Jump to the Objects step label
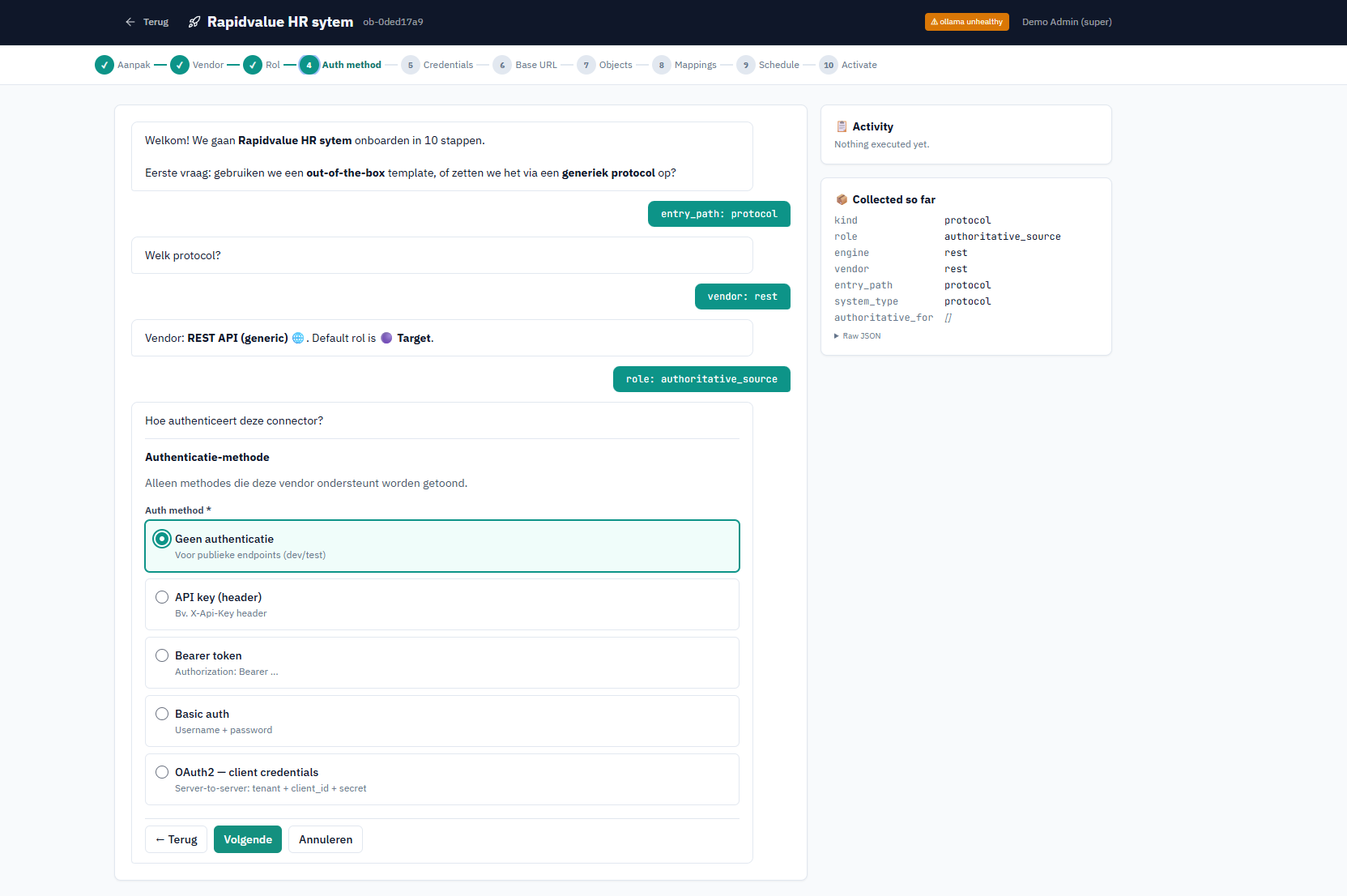 point(616,65)
